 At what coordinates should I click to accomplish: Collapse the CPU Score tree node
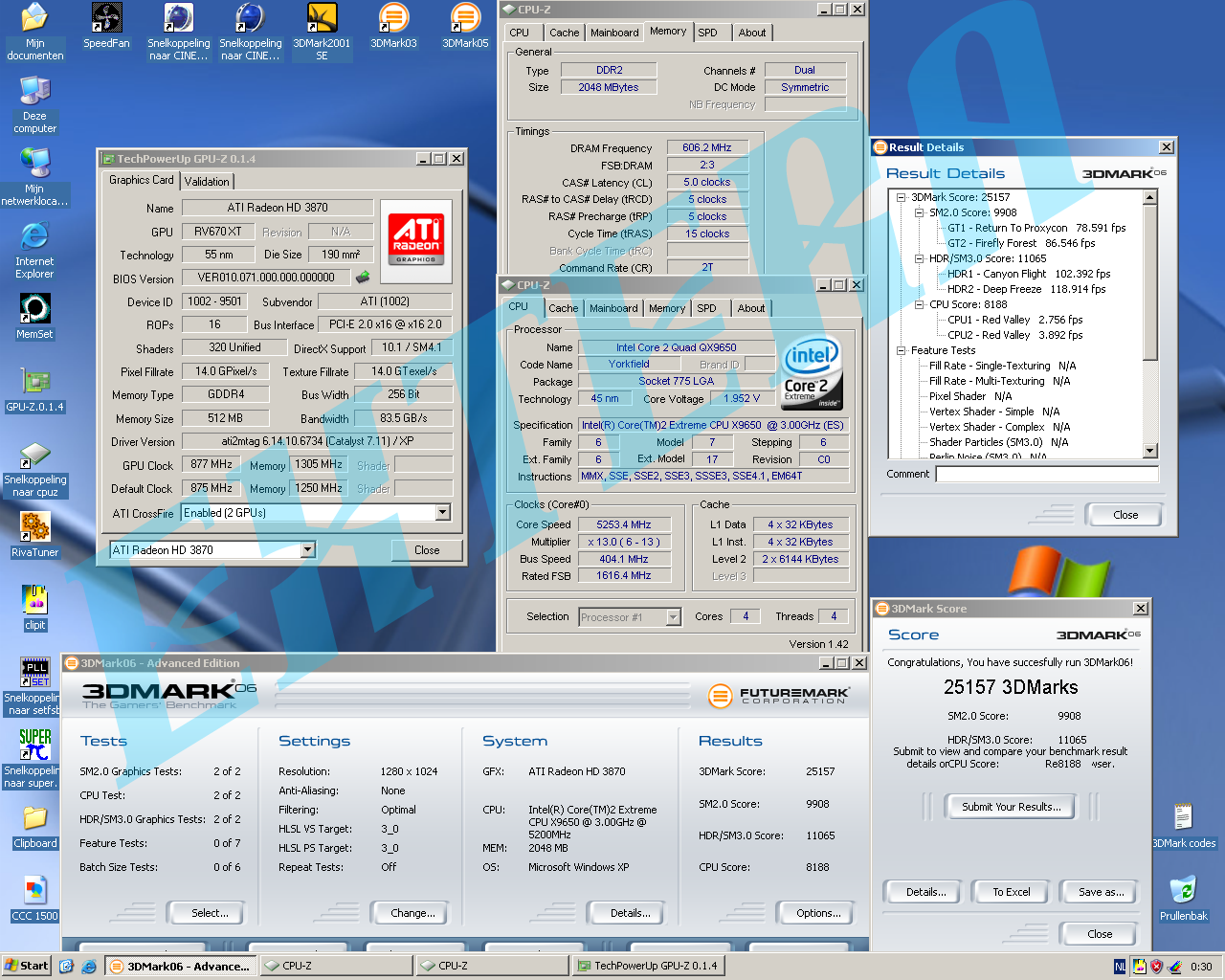(919, 304)
